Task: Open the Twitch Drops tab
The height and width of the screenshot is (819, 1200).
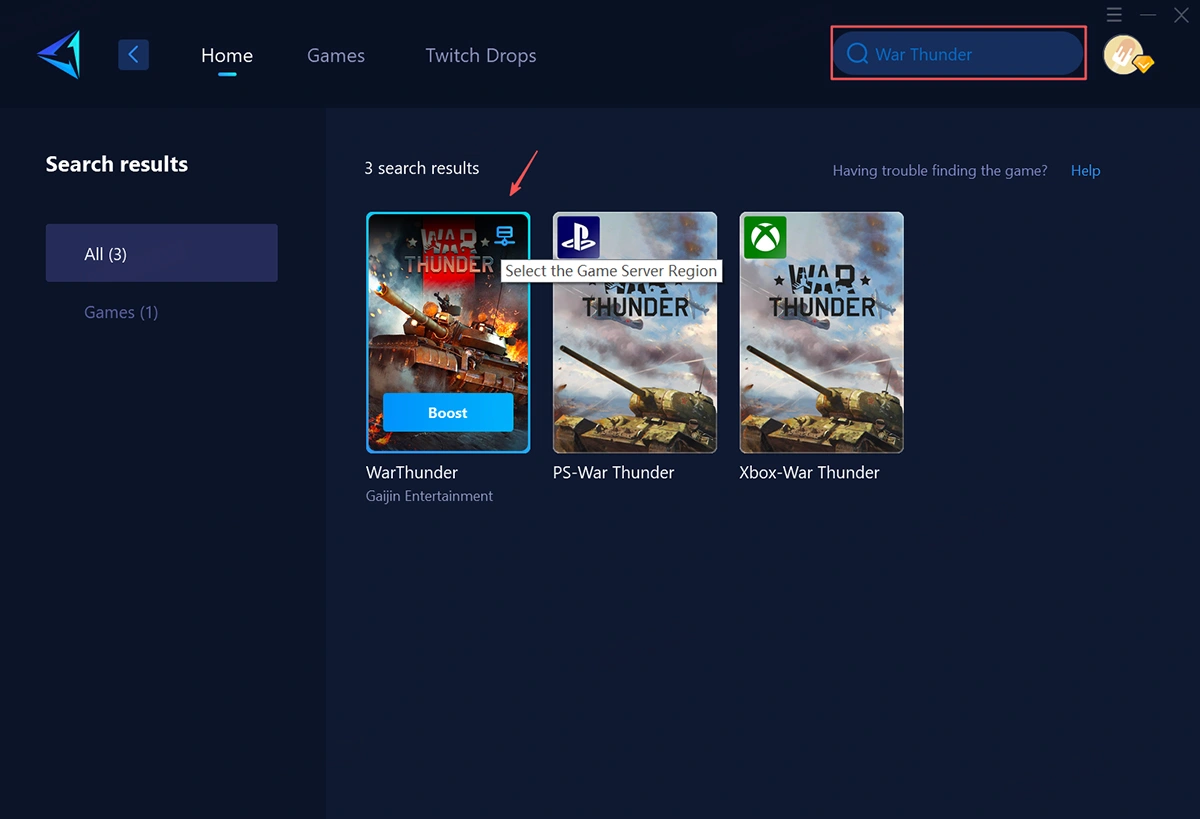Action: coord(481,55)
